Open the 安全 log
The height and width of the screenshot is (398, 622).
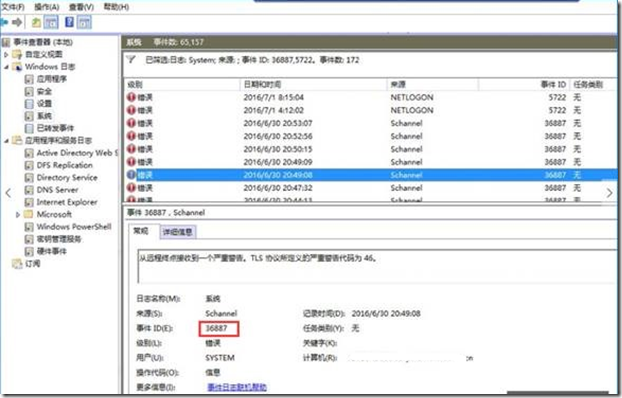point(44,91)
